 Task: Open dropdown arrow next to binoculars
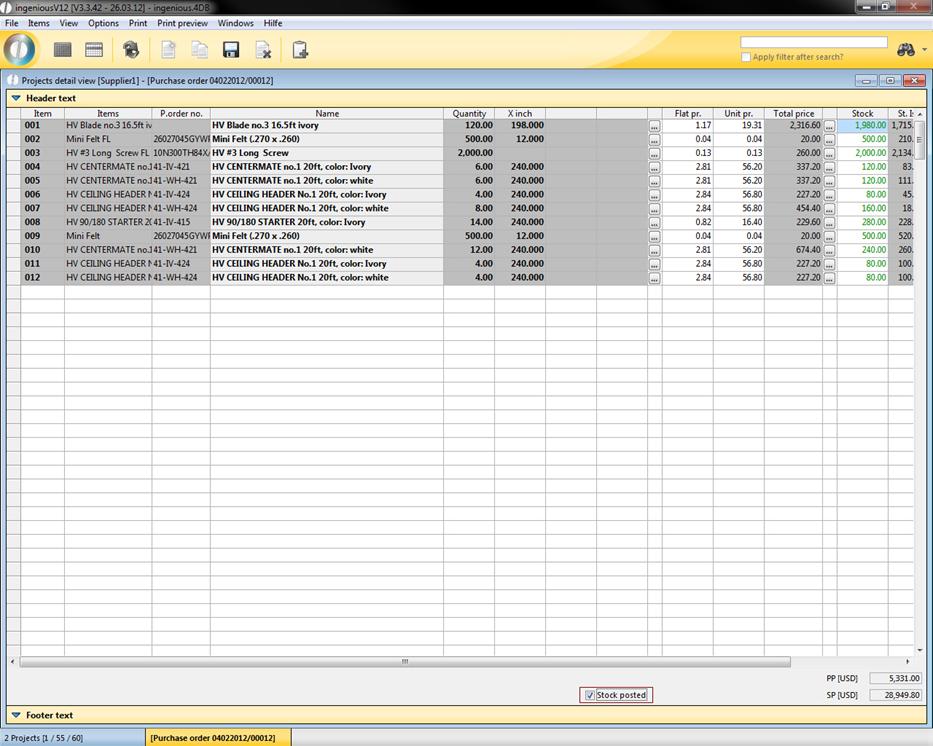(x=924, y=50)
